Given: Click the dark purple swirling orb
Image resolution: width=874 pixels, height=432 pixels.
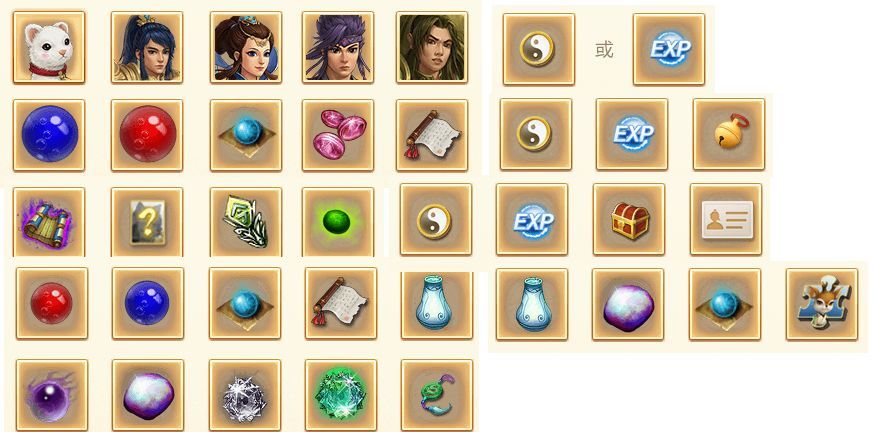Looking at the screenshot, I should tap(52, 395).
